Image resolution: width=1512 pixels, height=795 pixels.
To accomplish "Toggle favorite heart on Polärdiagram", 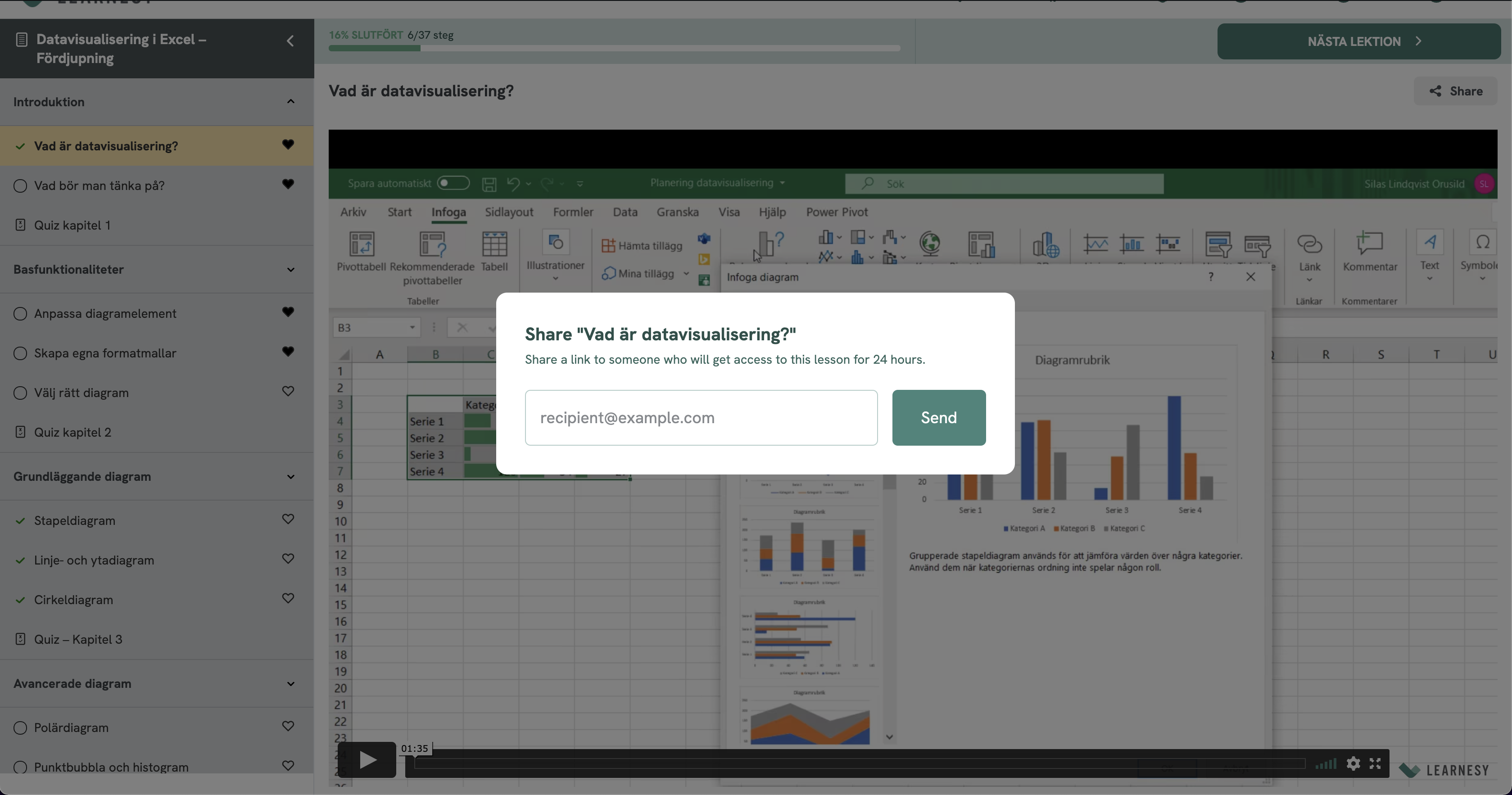I will coord(288,726).
